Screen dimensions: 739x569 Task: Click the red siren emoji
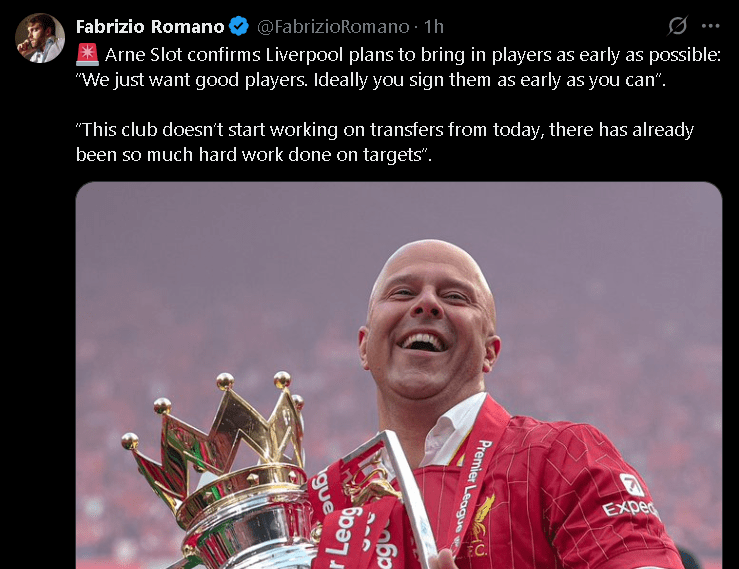87,55
